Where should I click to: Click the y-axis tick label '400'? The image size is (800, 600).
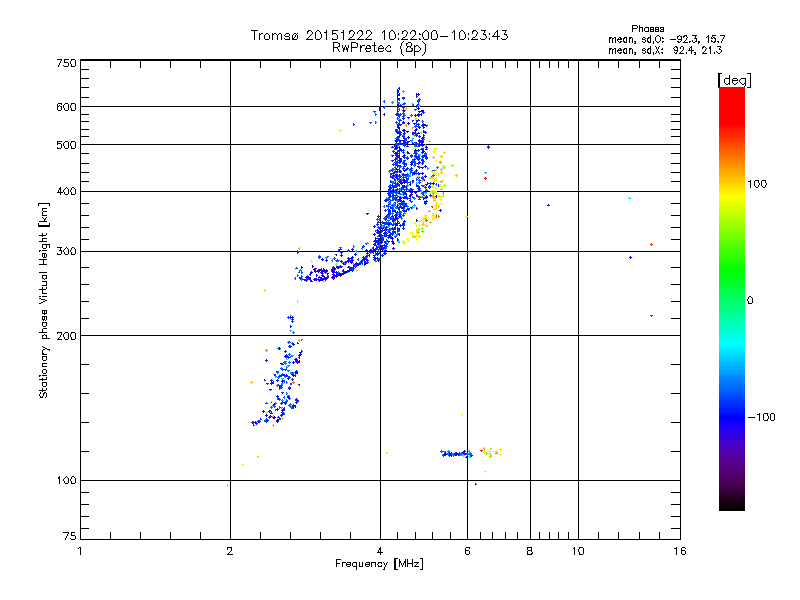point(66,191)
